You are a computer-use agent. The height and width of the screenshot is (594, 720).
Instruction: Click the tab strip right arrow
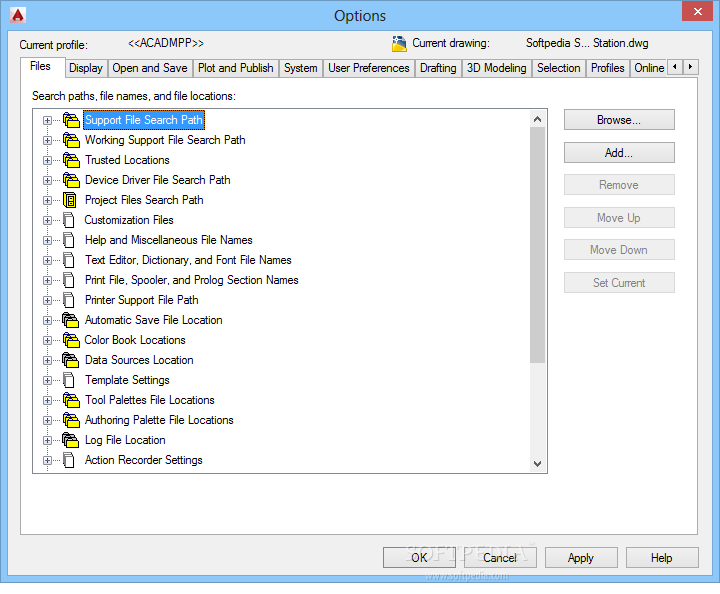click(691, 67)
